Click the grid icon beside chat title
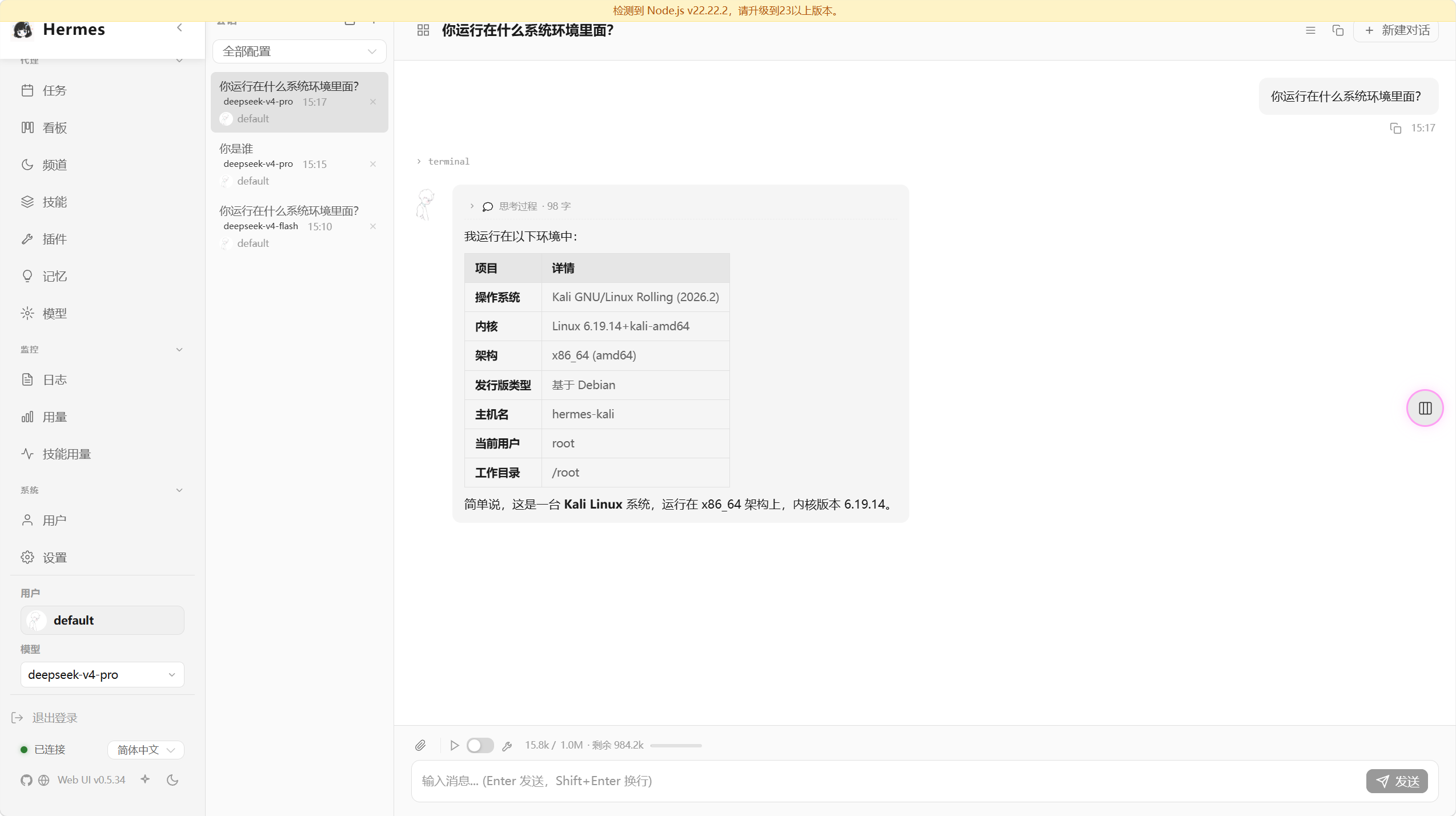 [x=423, y=30]
